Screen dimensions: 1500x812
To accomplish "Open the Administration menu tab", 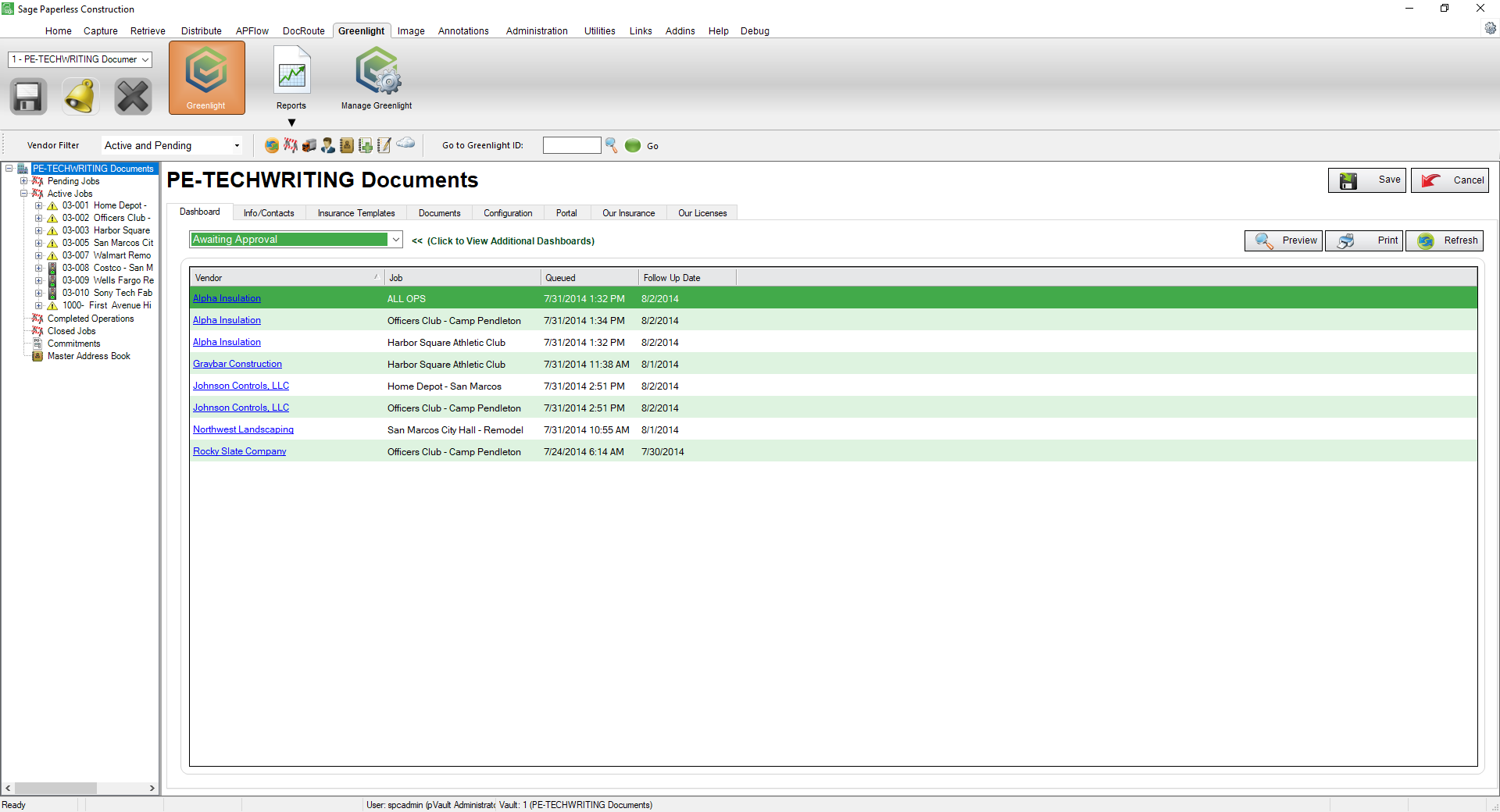I will (x=537, y=31).
